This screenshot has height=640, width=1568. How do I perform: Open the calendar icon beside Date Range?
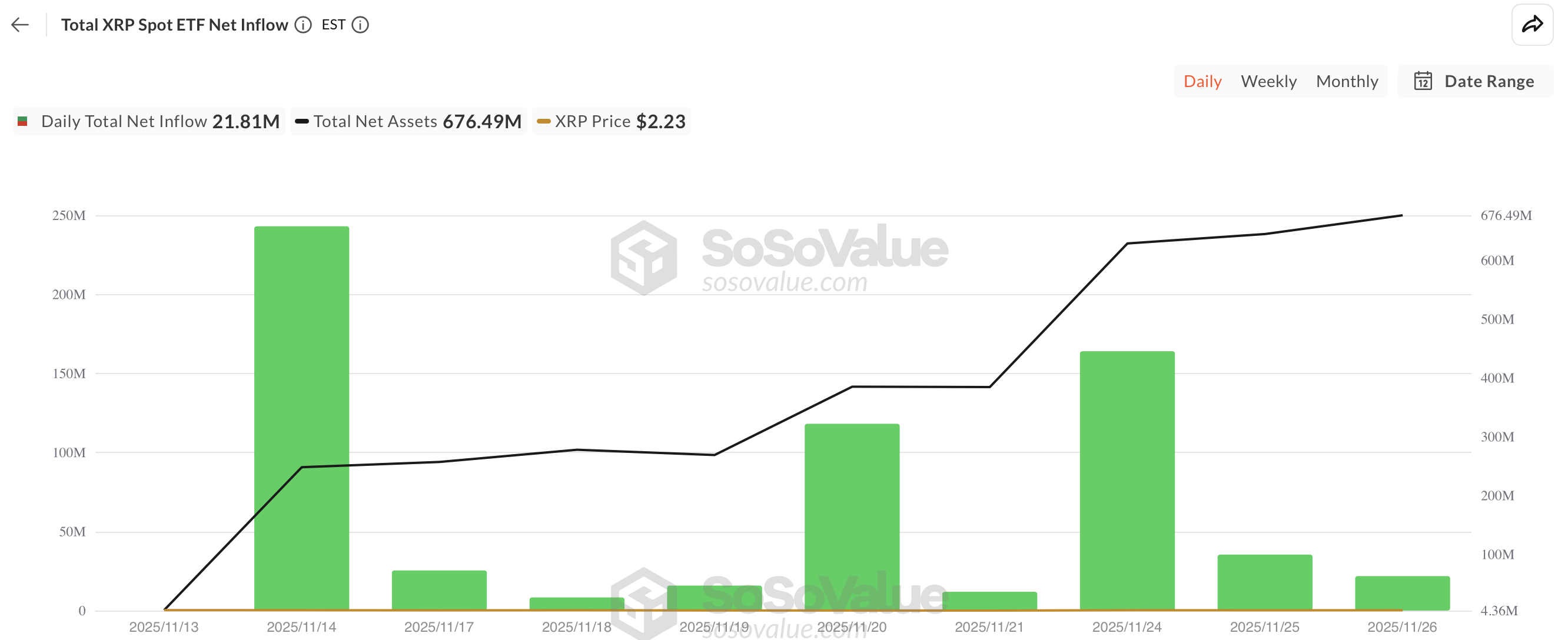click(1422, 81)
